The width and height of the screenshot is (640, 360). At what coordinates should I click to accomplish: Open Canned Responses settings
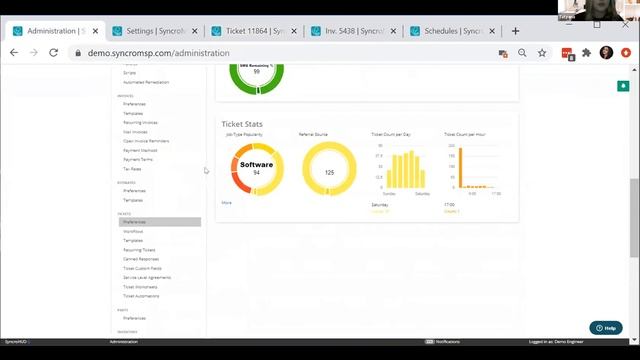[x=141, y=259]
